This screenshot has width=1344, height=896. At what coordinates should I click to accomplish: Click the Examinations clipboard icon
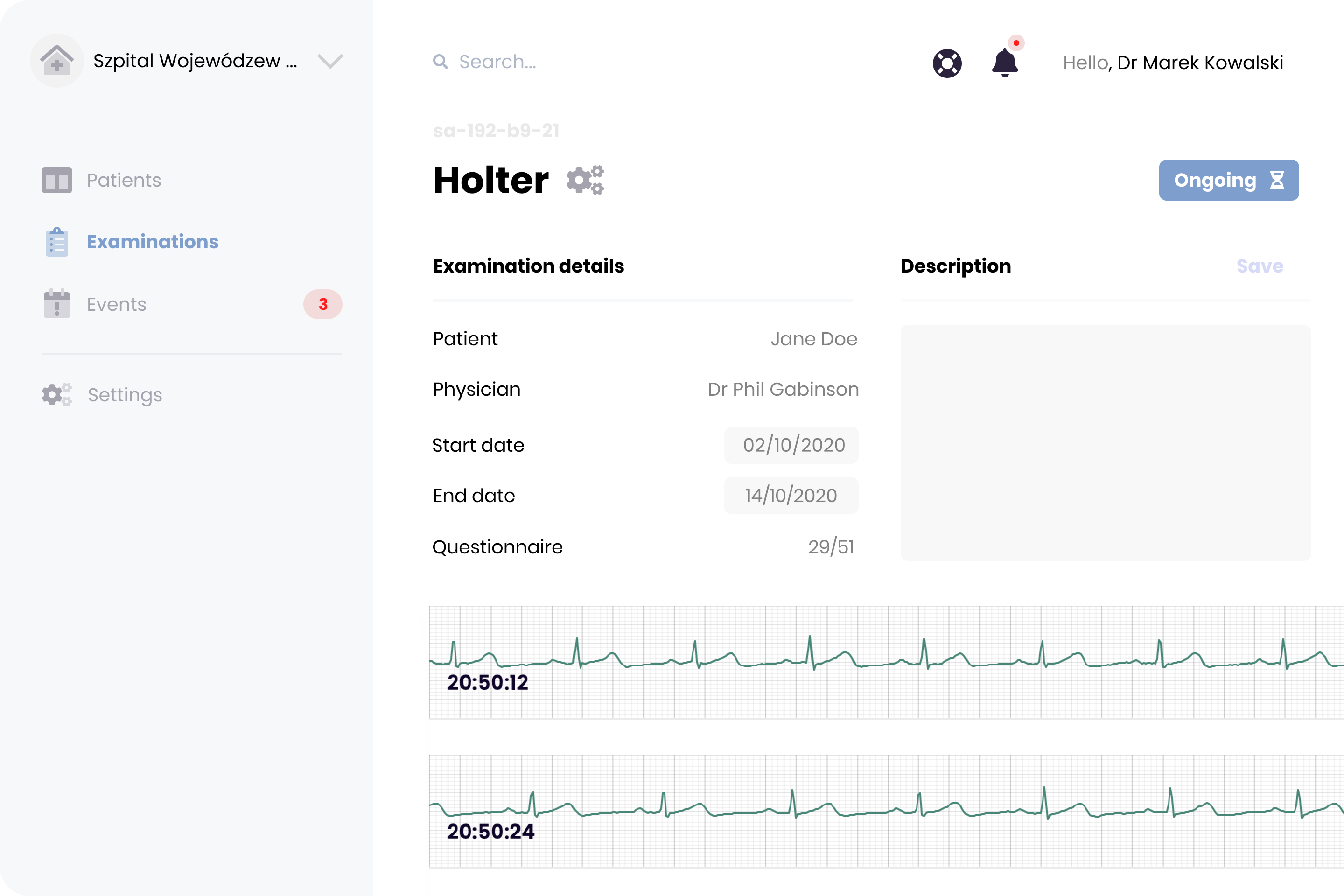click(56, 242)
